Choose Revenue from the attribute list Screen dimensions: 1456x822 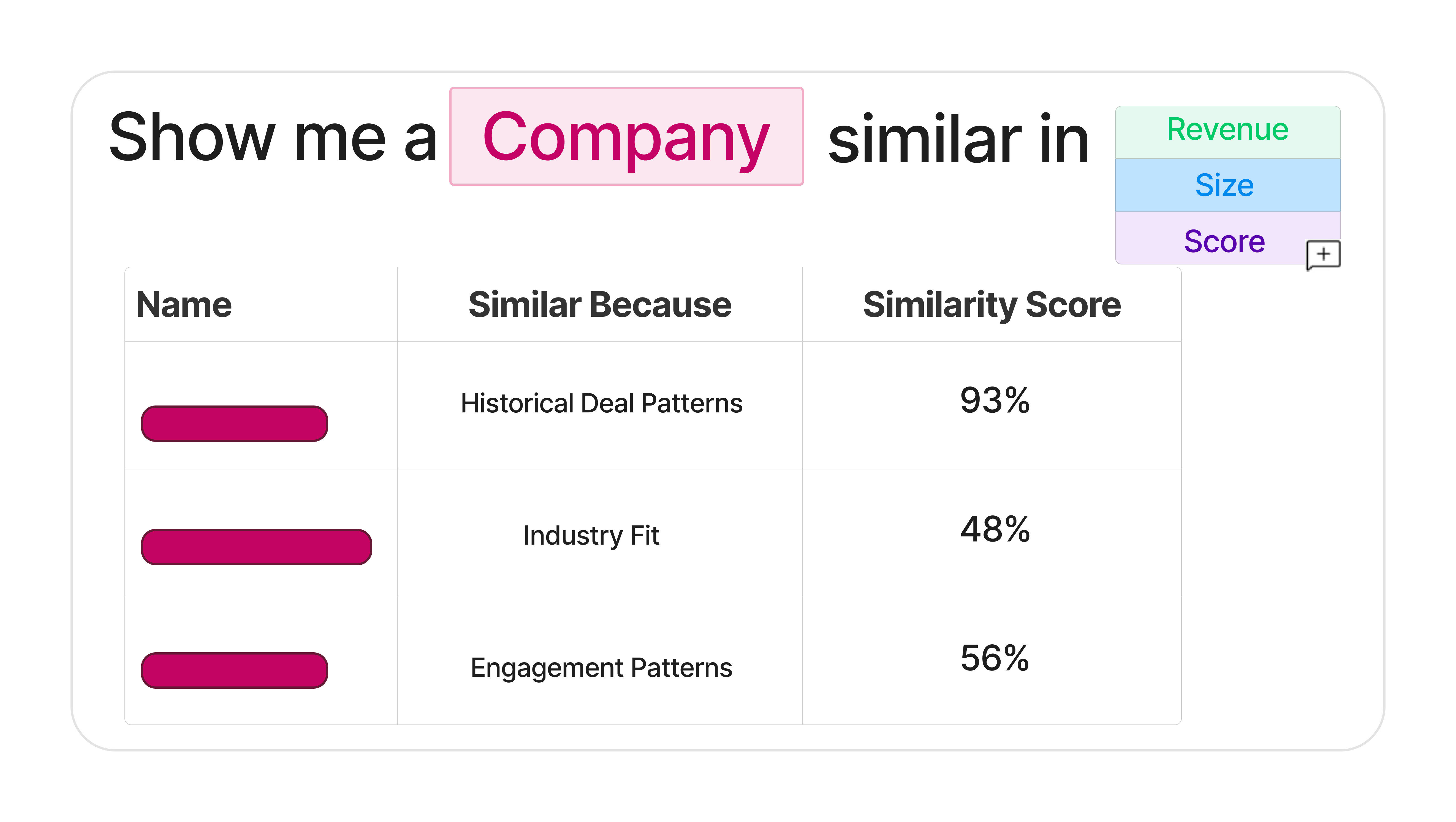[x=1228, y=131]
